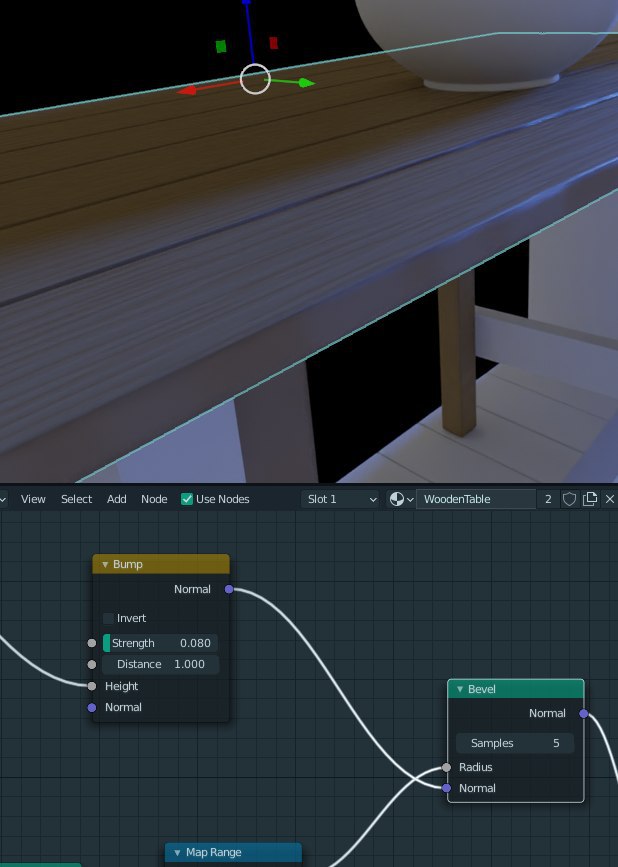
Task: Click the green plane gizmo handle
Action: coord(221,46)
